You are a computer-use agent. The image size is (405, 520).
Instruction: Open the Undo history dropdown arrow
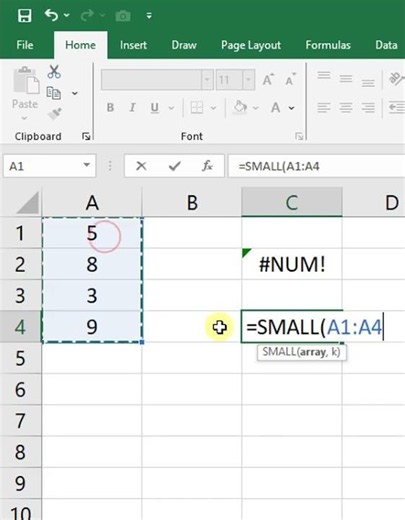[x=67, y=15]
